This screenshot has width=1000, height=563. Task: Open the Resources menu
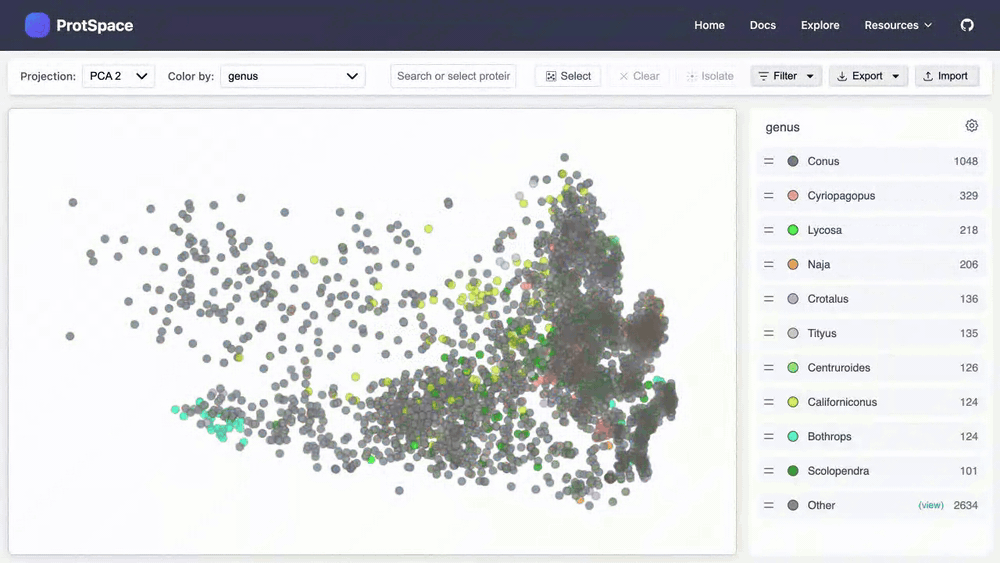pos(898,25)
